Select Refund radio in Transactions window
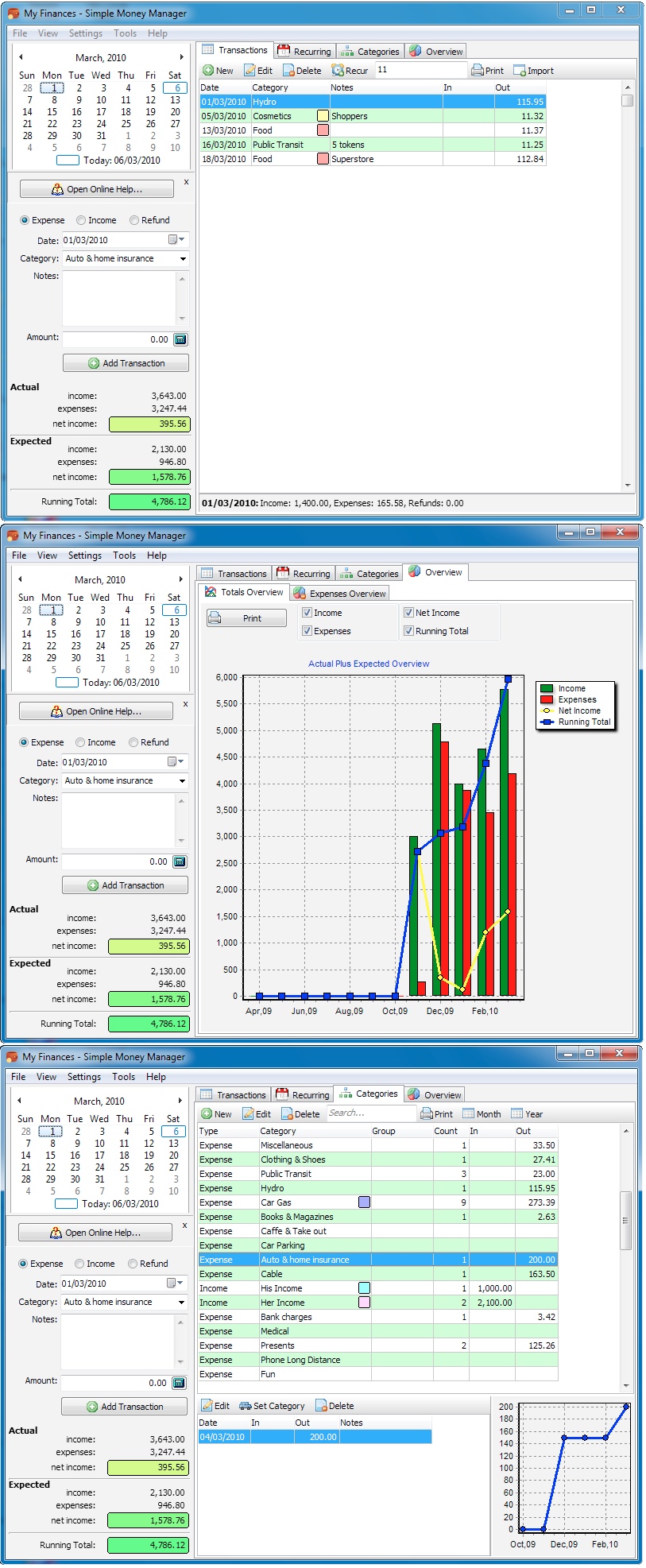 coord(134,220)
